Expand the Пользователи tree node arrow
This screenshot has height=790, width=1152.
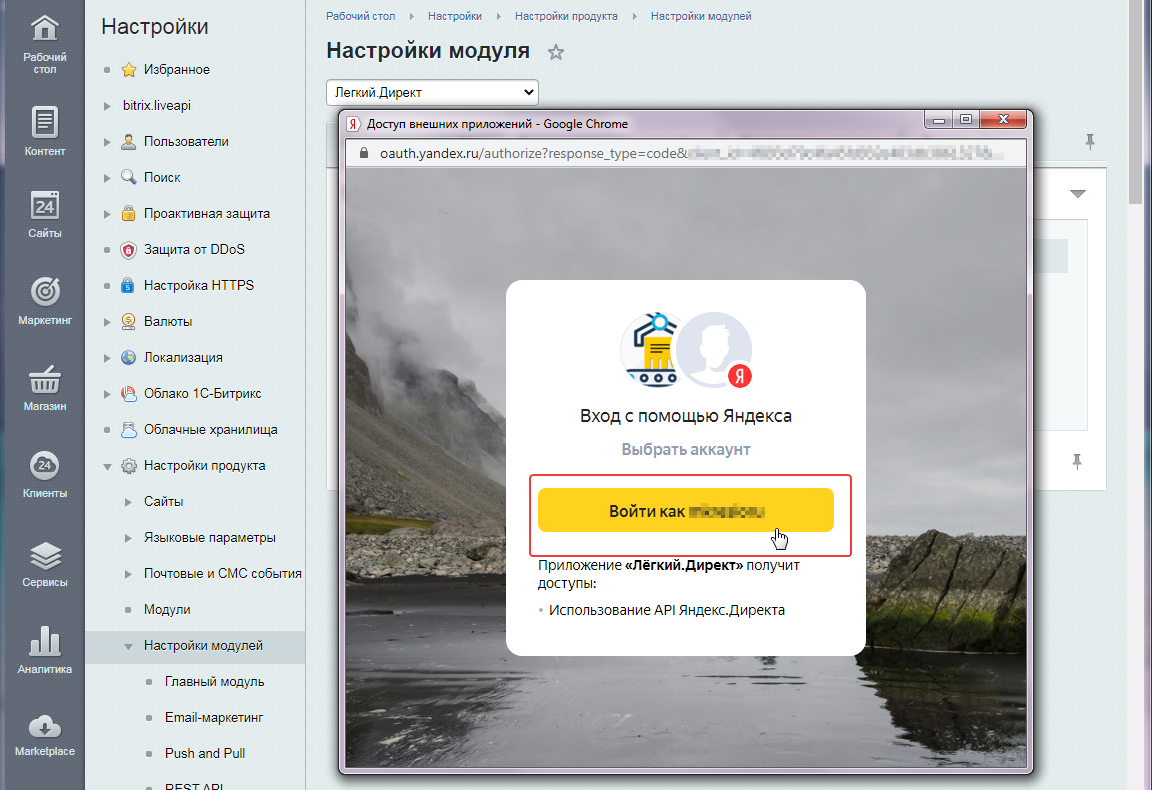107,142
